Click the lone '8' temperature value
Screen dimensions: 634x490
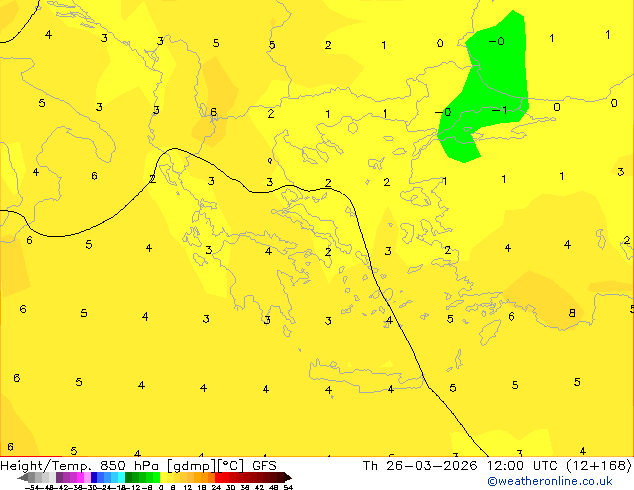click(x=572, y=313)
